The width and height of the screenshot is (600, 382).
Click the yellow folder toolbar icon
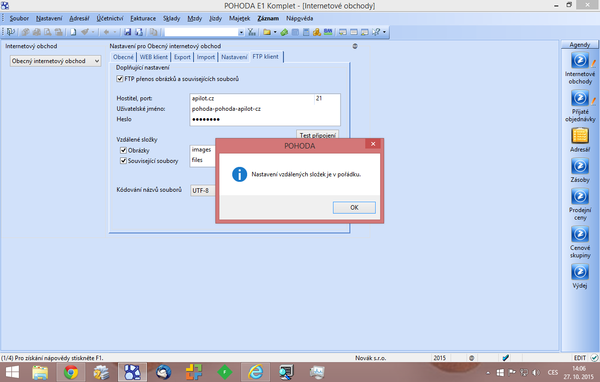[x=267, y=33]
